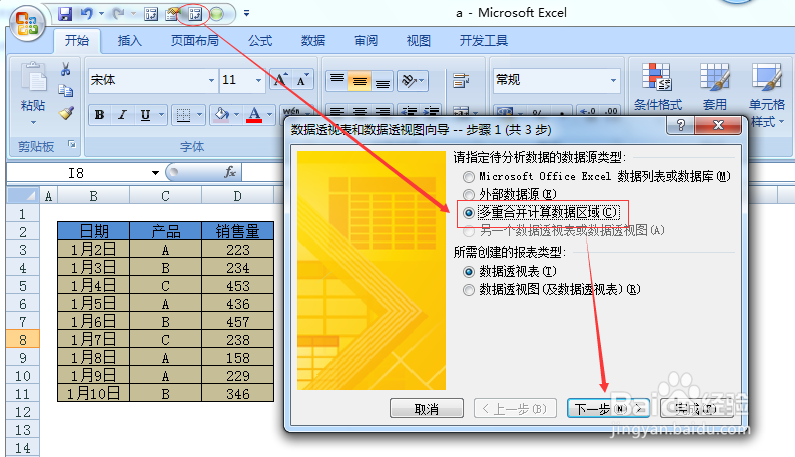Click 下一步 to go to next wizard step
Viewport: 795px width, 457px height.
point(608,409)
